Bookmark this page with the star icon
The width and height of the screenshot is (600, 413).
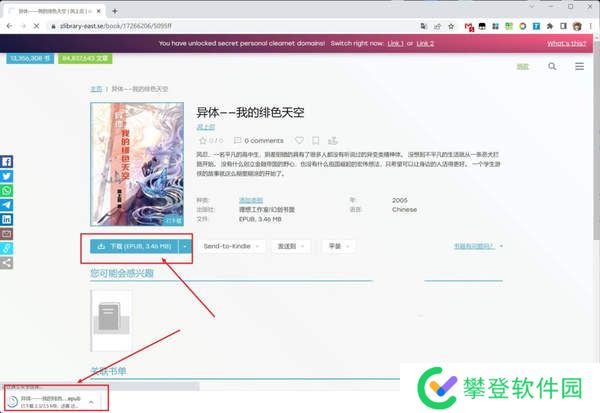[x=451, y=26]
